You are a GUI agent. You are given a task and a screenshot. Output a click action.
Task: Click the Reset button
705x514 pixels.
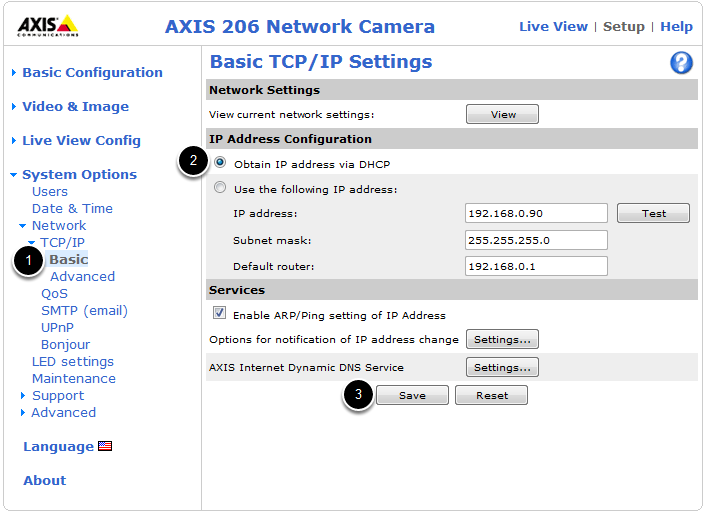(x=491, y=395)
